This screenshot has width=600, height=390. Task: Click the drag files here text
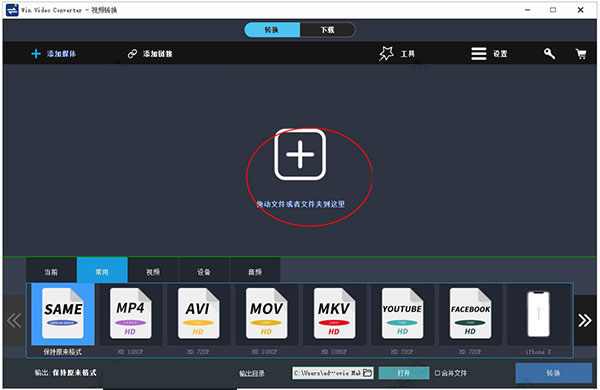pos(301,204)
